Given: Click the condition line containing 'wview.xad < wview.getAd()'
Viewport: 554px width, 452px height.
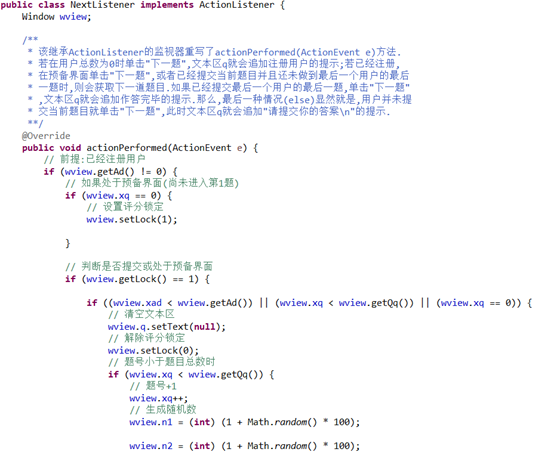Looking at the screenshot, I should [x=309, y=303].
